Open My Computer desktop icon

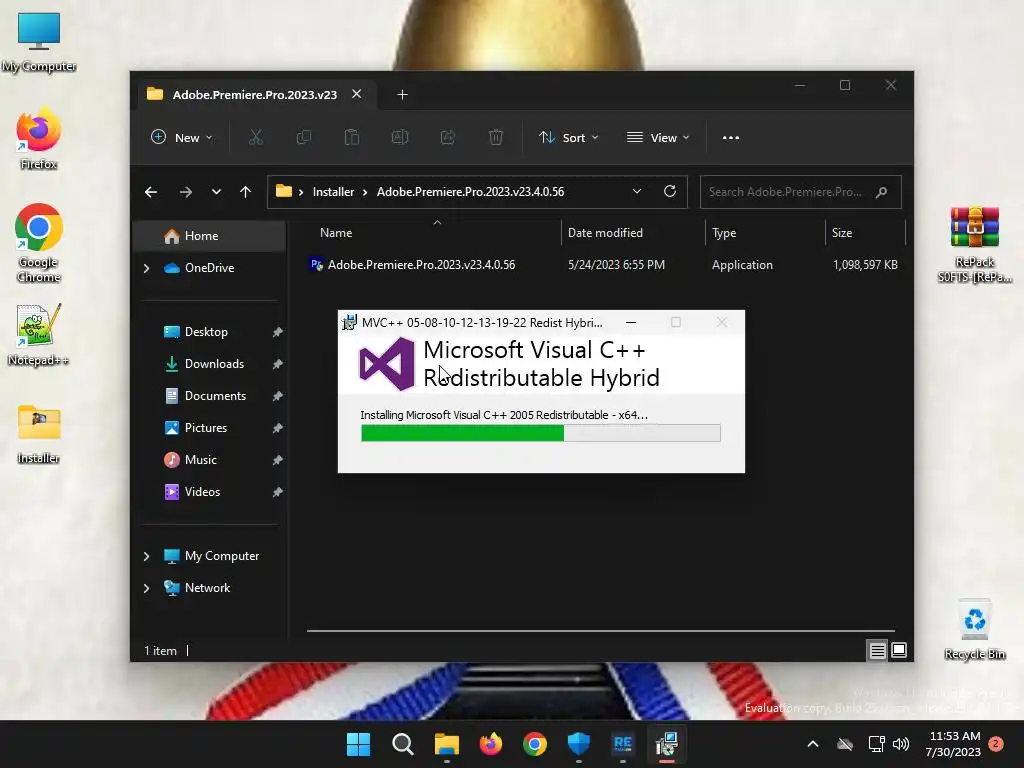pyautogui.click(x=39, y=42)
